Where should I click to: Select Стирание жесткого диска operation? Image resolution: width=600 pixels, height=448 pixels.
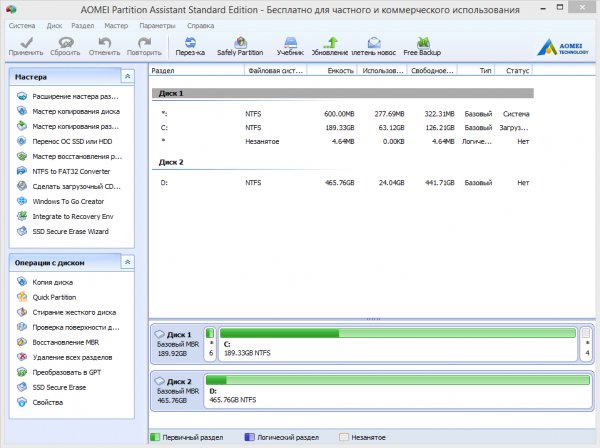(66, 312)
